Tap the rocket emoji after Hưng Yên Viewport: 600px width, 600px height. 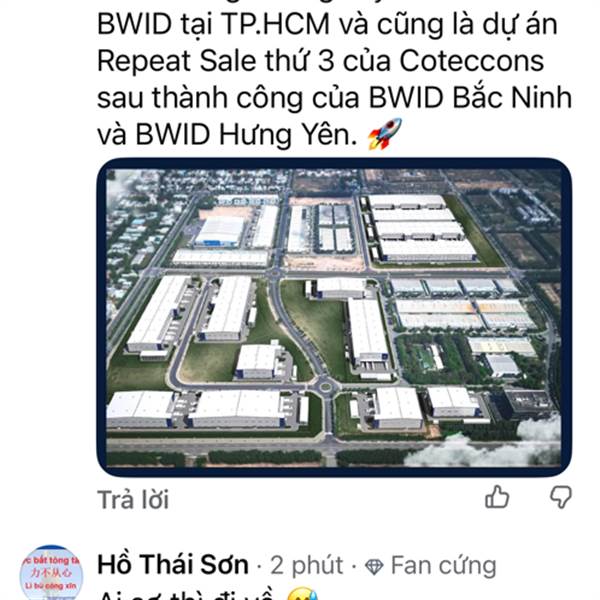pyautogui.click(x=385, y=134)
